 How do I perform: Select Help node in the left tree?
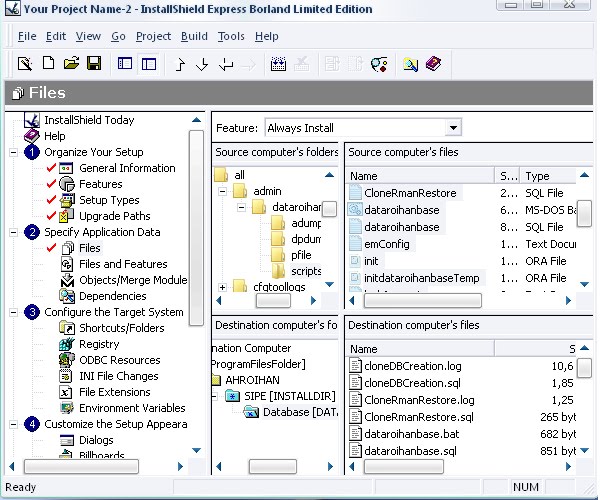pos(55,136)
